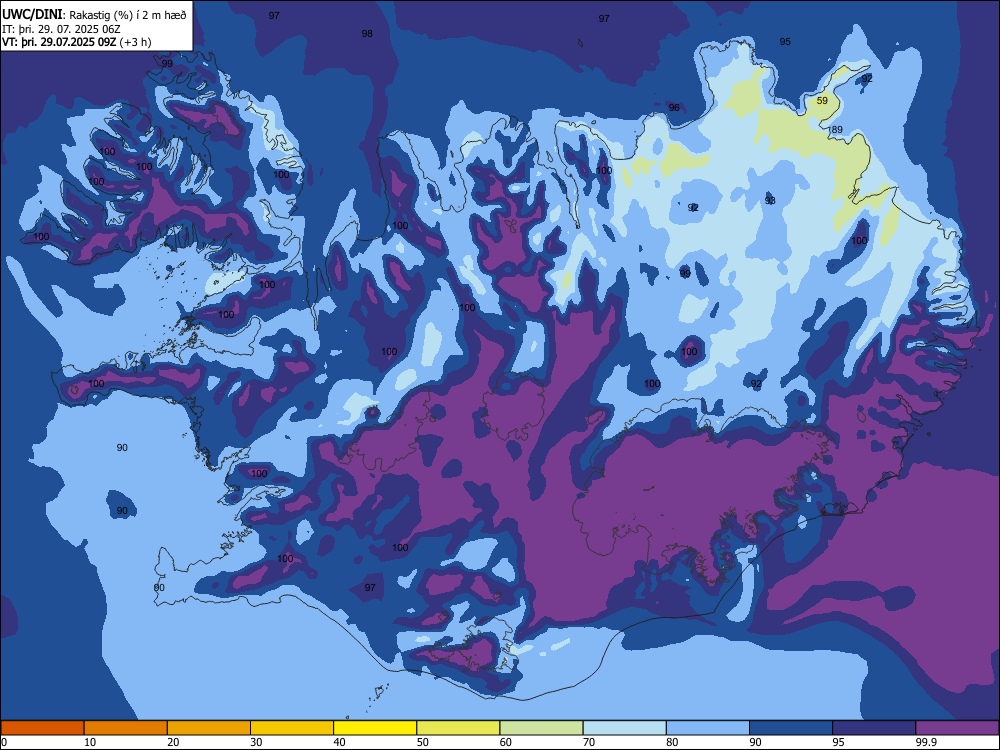Screen dimensions: 1000x750
Task: Click the purple legend swatch above 99.9
Action: [957, 728]
